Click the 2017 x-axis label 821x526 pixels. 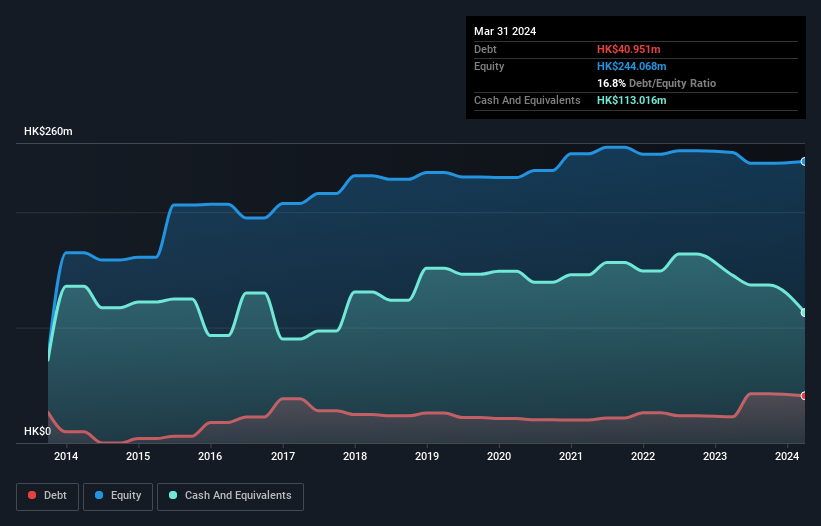click(x=283, y=456)
